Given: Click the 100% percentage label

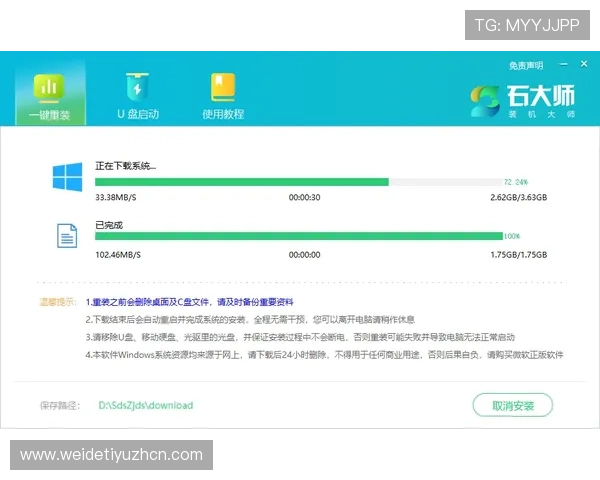Looking at the screenshot, I should [x=512, y=236].
